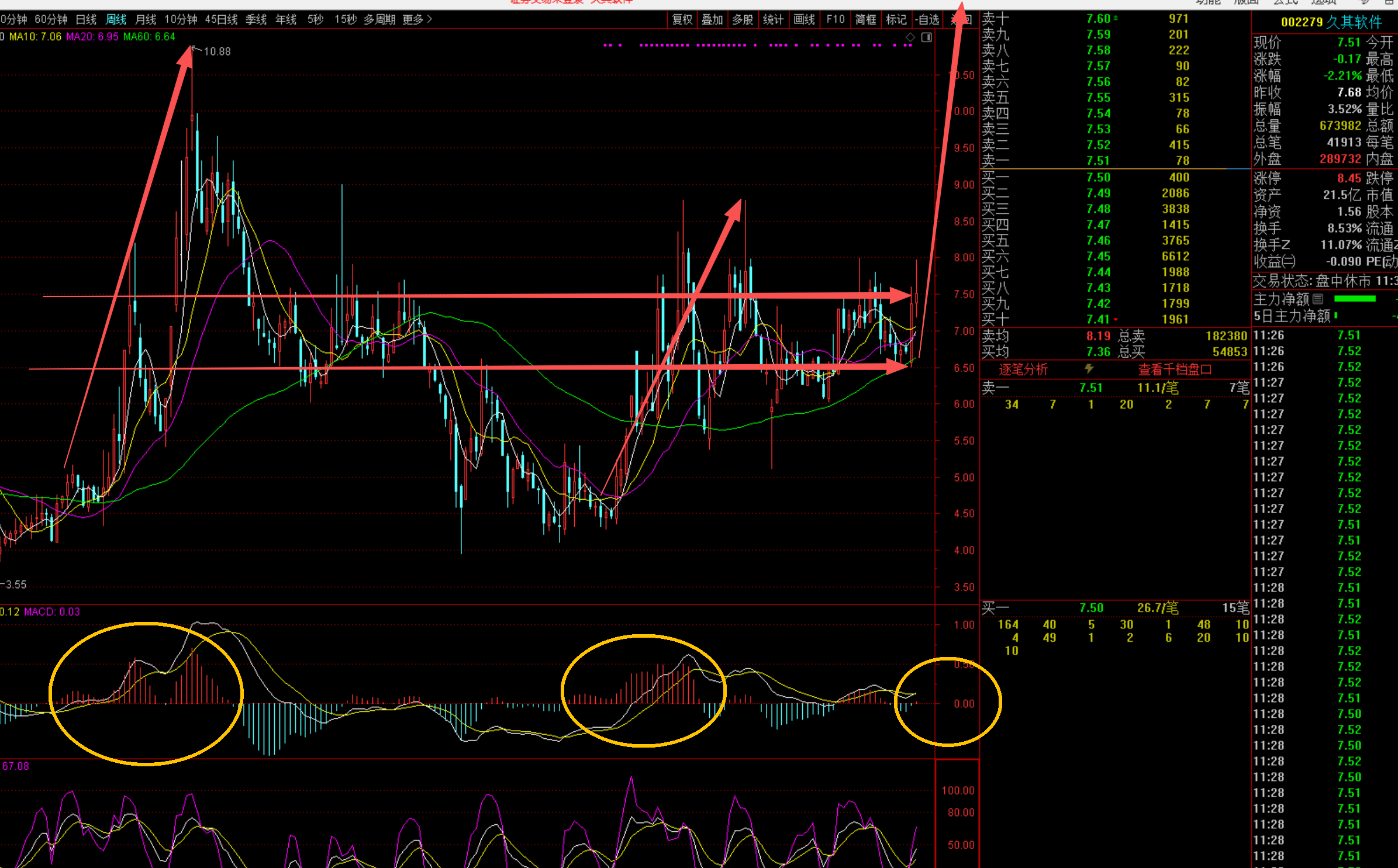Screen dimensions: 1398x868
Task: Click the up-arrow marker next to 7.60
Action: (x=1116, y=19)
